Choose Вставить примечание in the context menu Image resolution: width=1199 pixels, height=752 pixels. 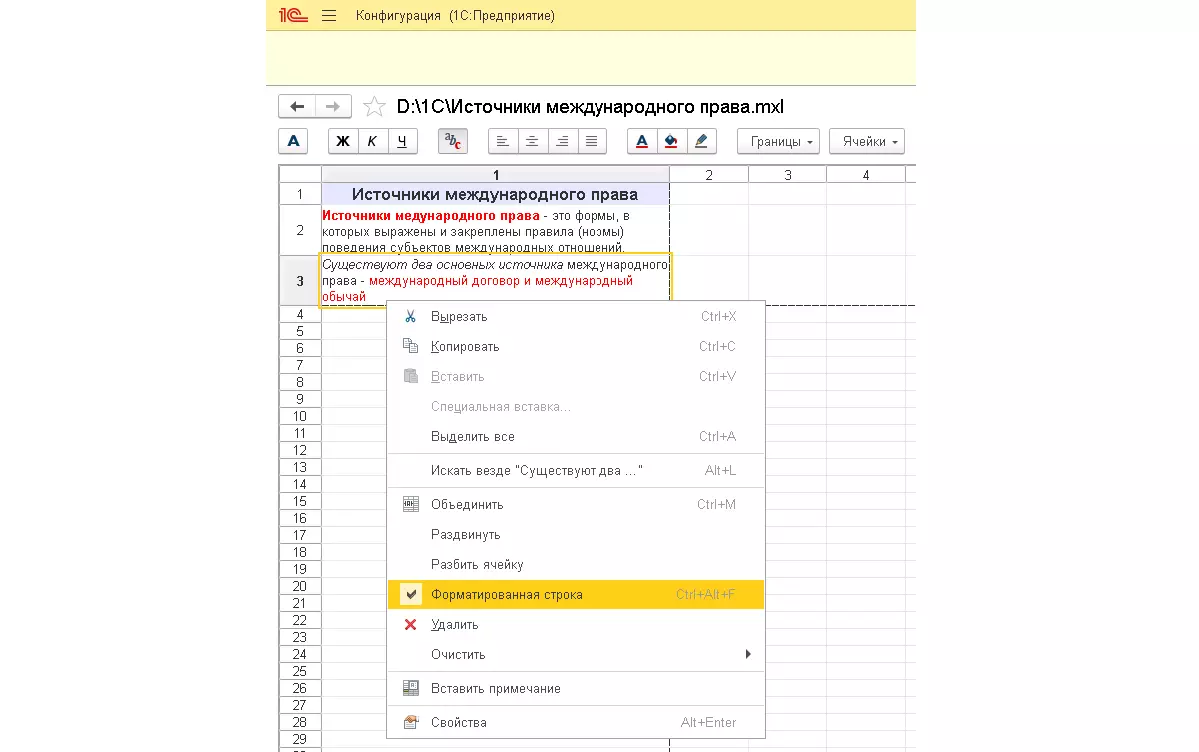click(x=576, y=689)
